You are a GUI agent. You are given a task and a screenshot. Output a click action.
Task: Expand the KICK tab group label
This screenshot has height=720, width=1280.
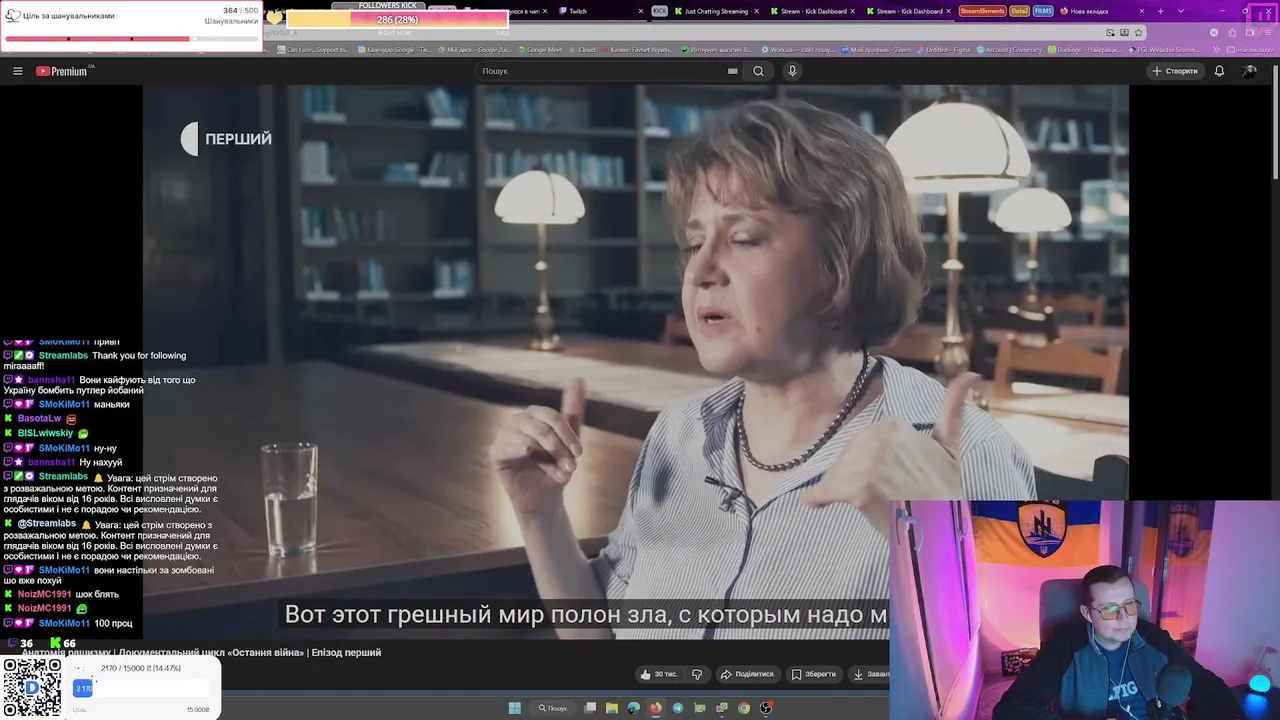(x=659, y=11)
